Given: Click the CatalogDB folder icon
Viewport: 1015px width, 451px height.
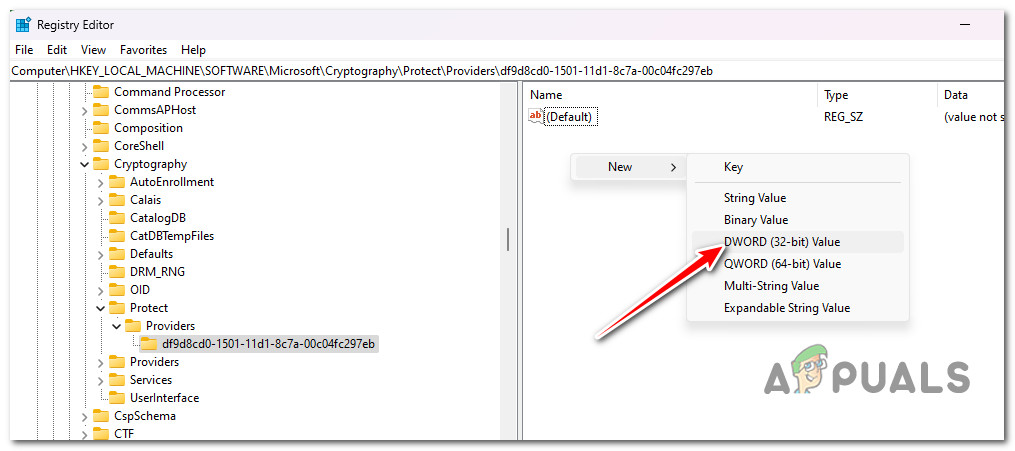Looking at the screenshot, I should click(x=117, y=218).
